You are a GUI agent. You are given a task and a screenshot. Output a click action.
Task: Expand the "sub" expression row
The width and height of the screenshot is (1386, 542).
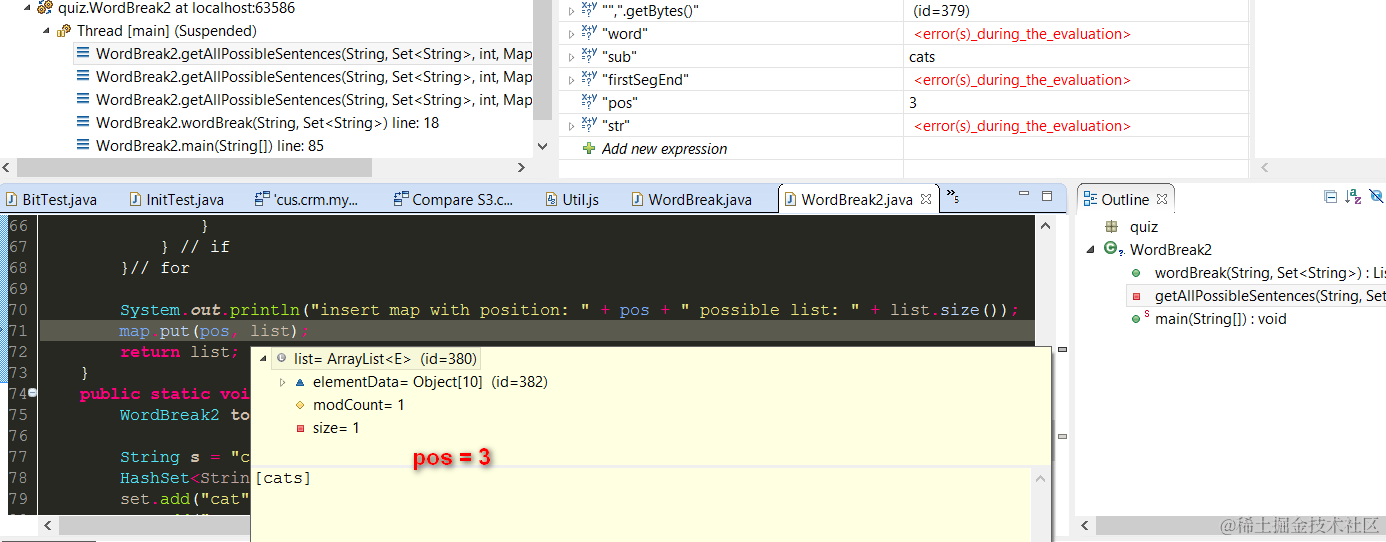point(571,57)
